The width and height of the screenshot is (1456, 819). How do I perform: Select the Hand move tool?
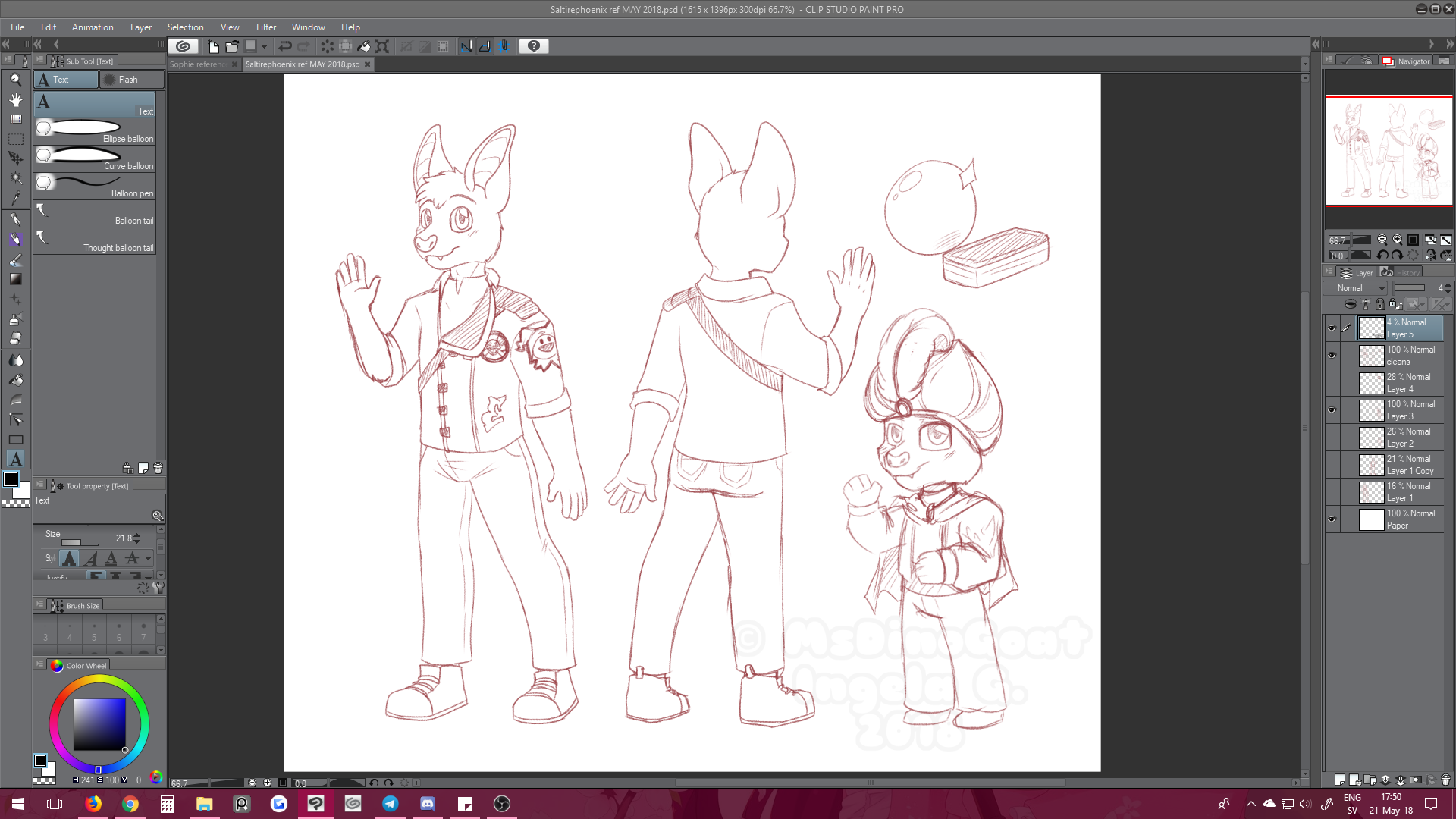pos(15,99)
